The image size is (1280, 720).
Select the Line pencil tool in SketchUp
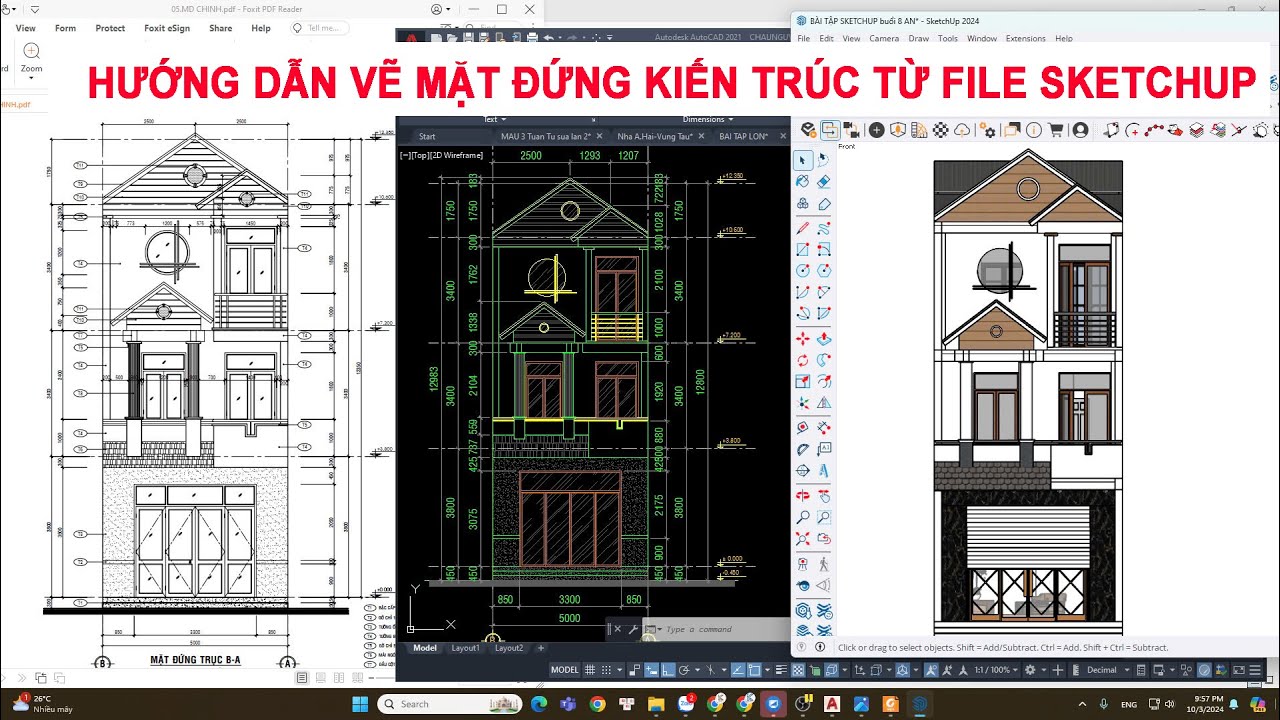click(803, 228)
